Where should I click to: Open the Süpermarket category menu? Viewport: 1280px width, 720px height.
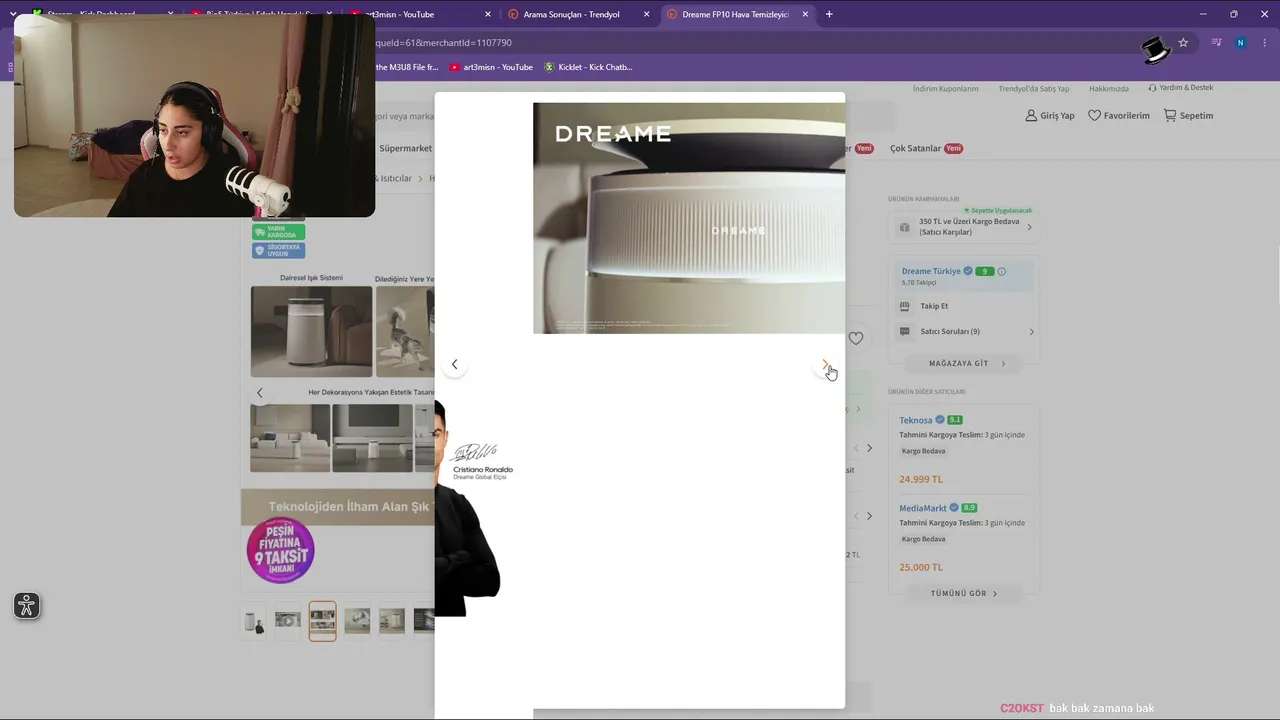(x=405, y=148)
